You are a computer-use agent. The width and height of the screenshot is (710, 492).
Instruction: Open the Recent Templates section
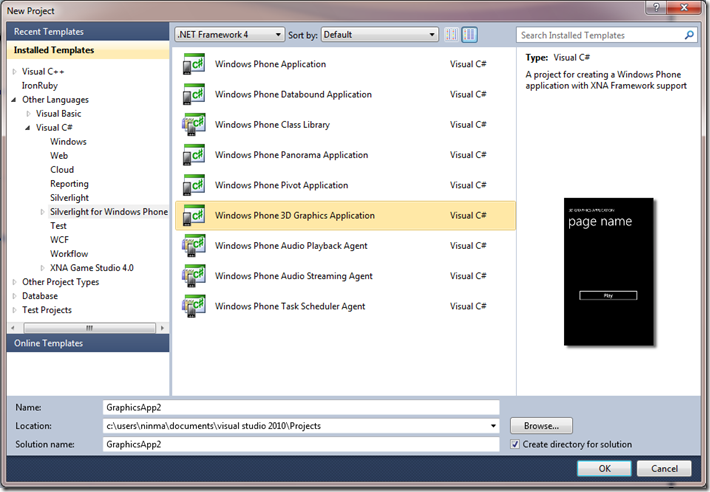coord(88,32)
